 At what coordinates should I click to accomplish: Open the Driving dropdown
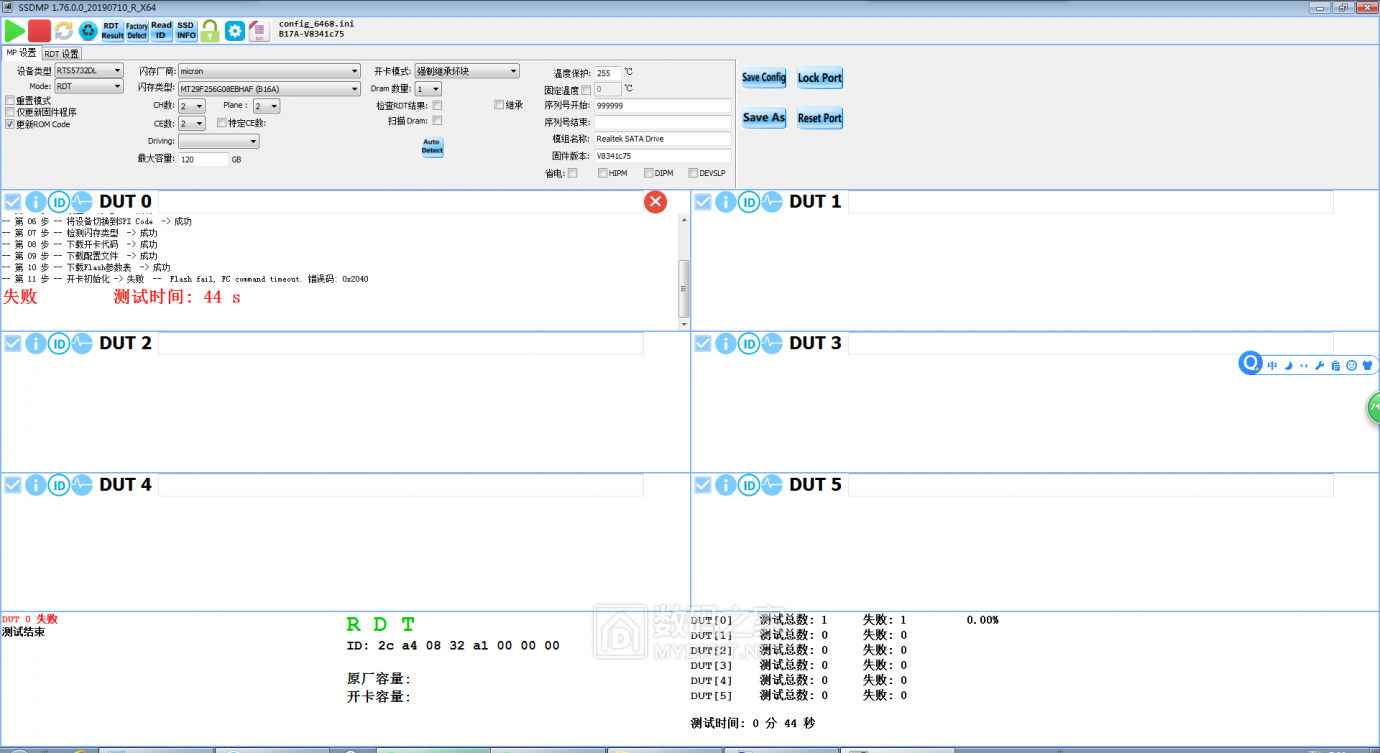[x=219, y=142]
